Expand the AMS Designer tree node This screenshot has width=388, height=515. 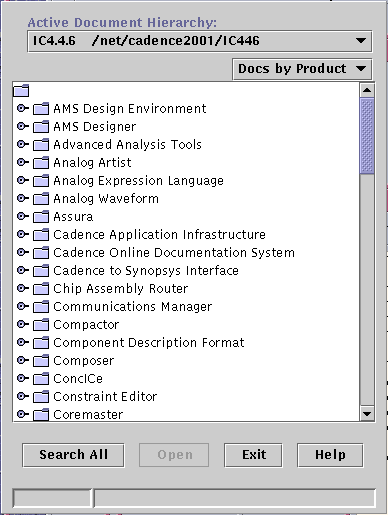point(23,126)
